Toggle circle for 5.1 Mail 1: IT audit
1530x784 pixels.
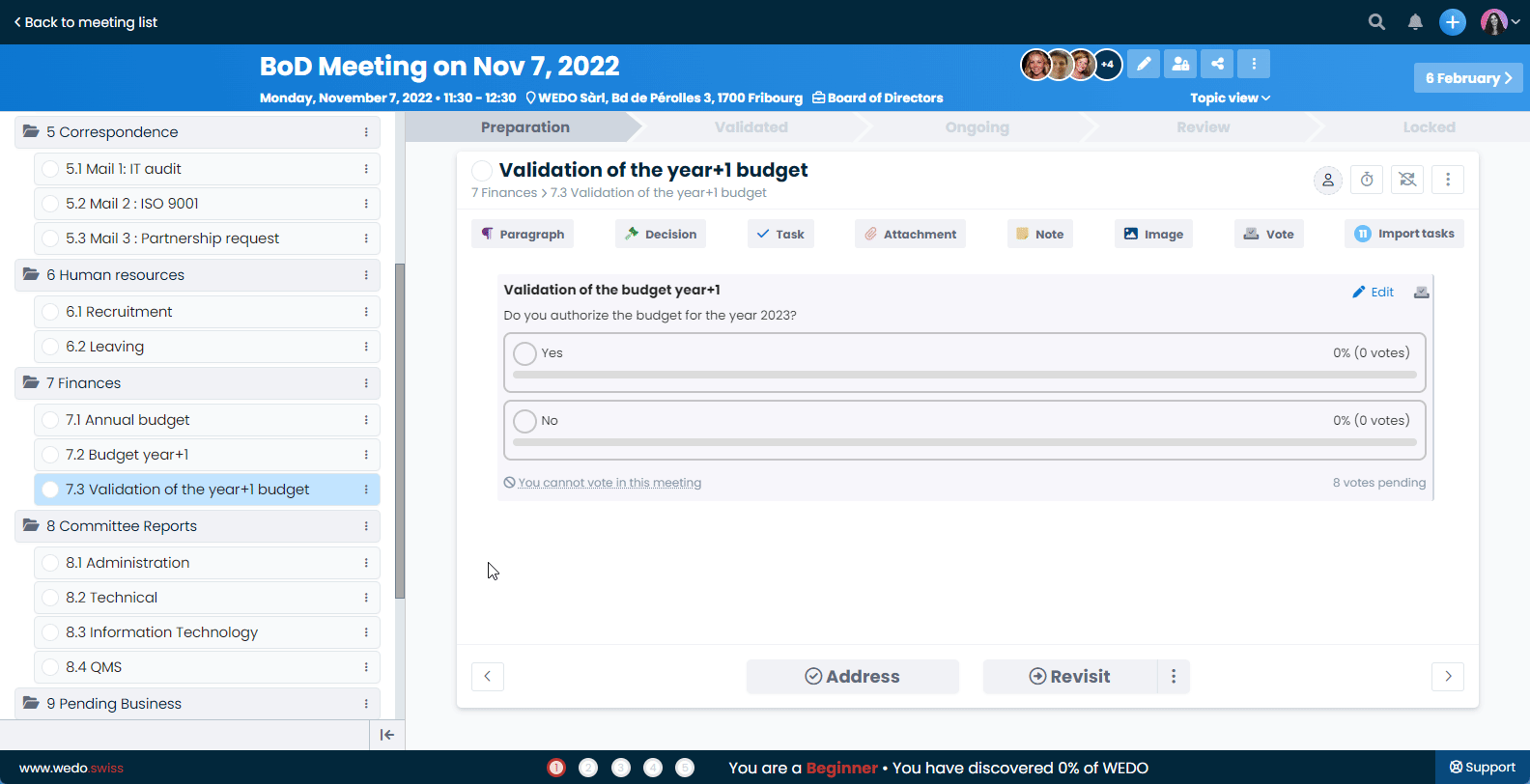coord(50,169)
